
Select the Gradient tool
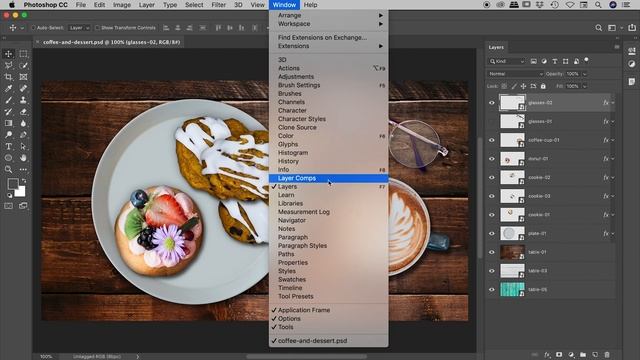pos(8,123)
